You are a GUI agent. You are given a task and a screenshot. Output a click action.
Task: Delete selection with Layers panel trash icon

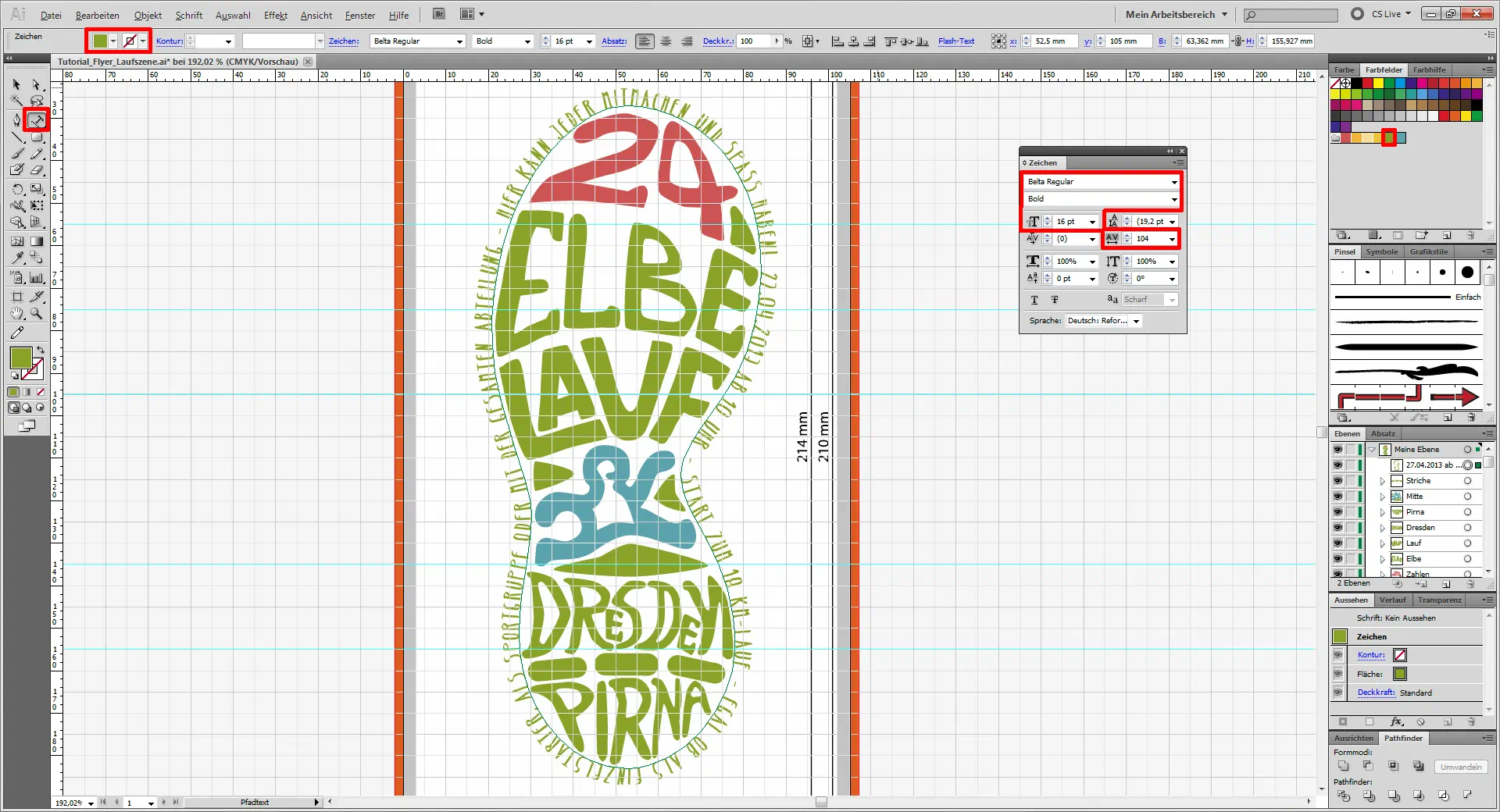pos(1470,584)
